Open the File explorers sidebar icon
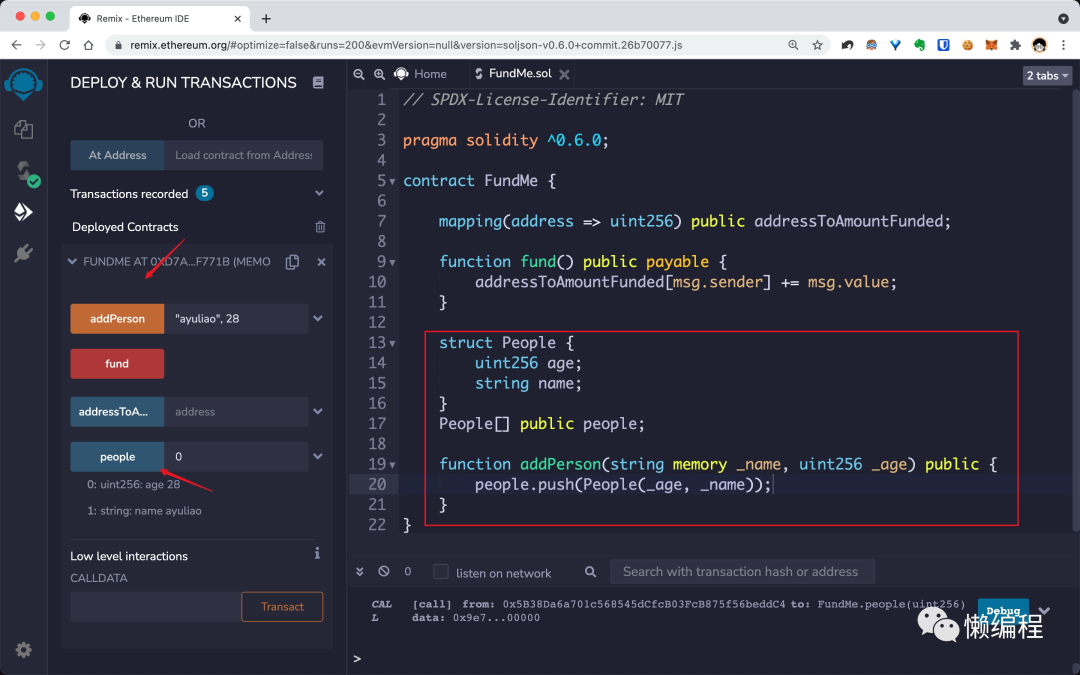The width and height of the screenshot is (1080, 675). point(23,129)
